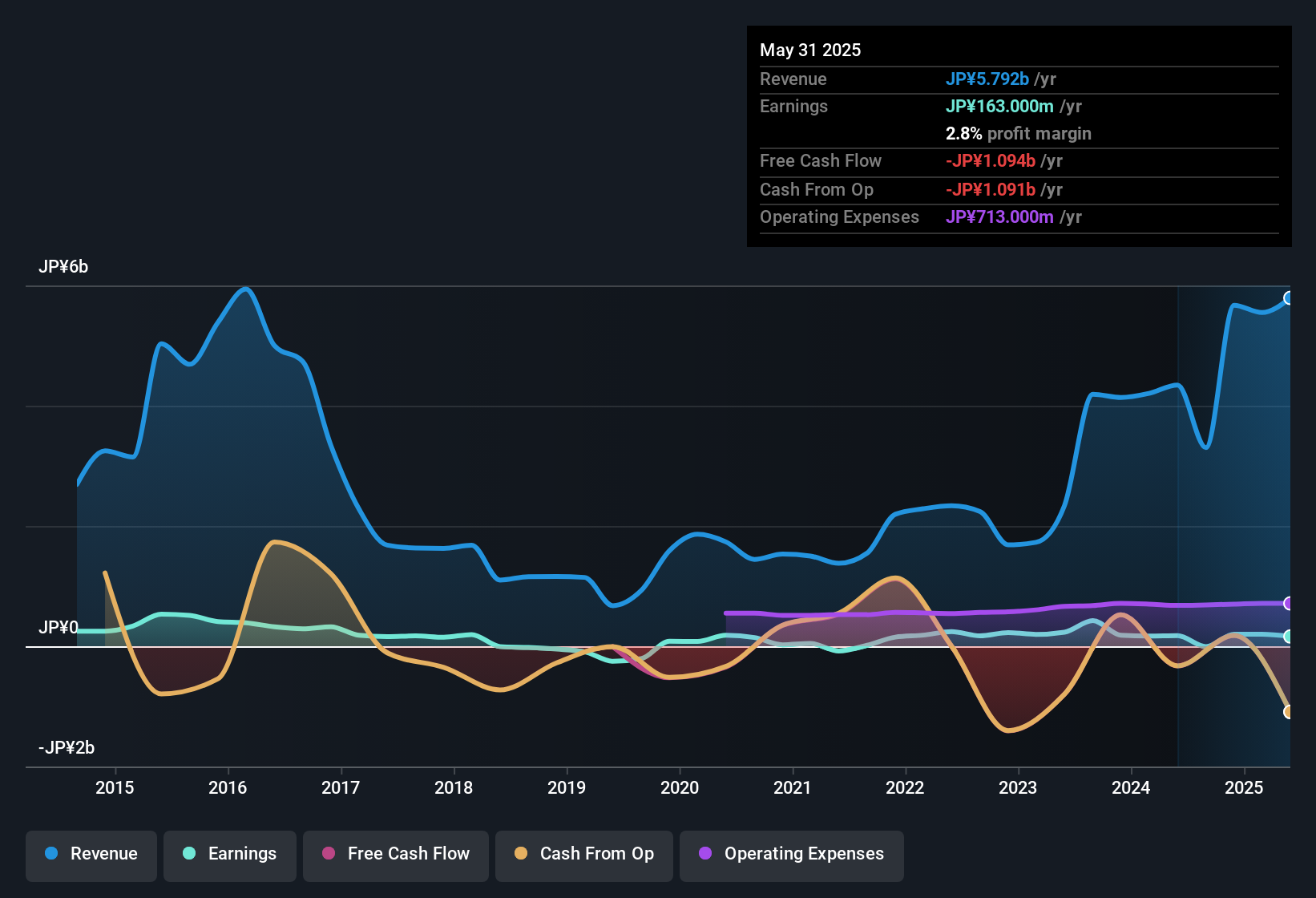Click the Cash From Op orange end-point marker
This screenshot has width=1316, height=898.
coord(1289,712)
